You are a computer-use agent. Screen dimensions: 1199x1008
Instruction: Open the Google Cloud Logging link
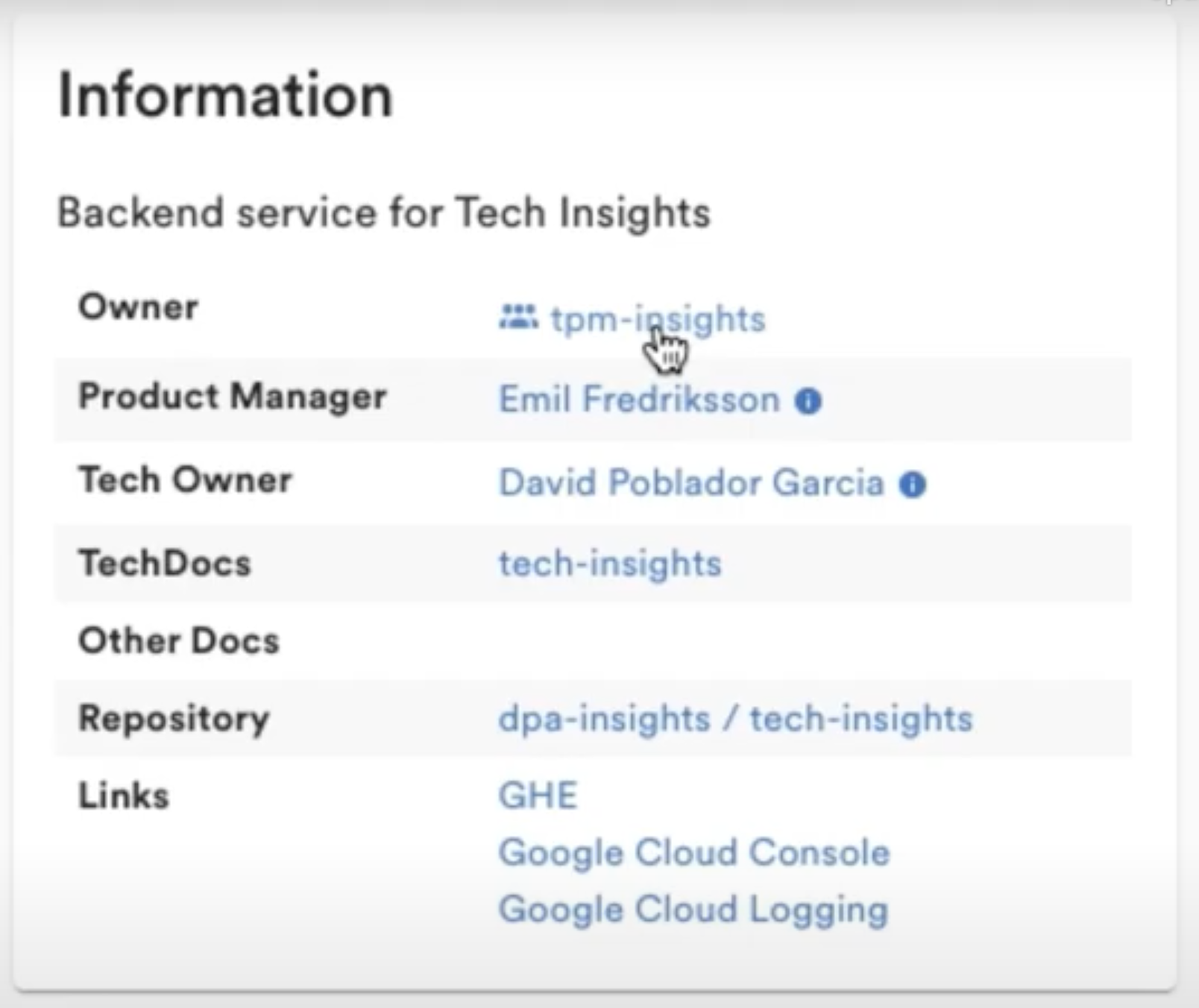[x=693, y=909]
